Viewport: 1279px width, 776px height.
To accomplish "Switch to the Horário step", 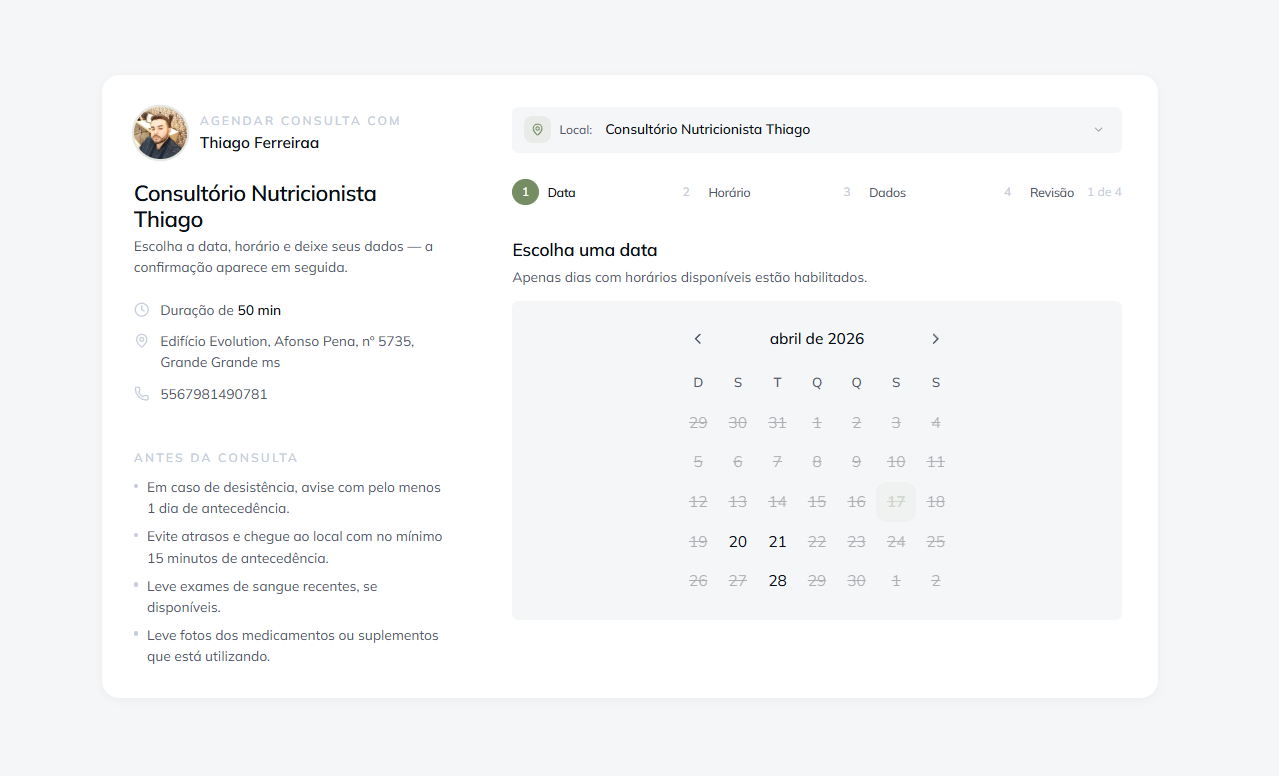I will [x=729, y=192].
